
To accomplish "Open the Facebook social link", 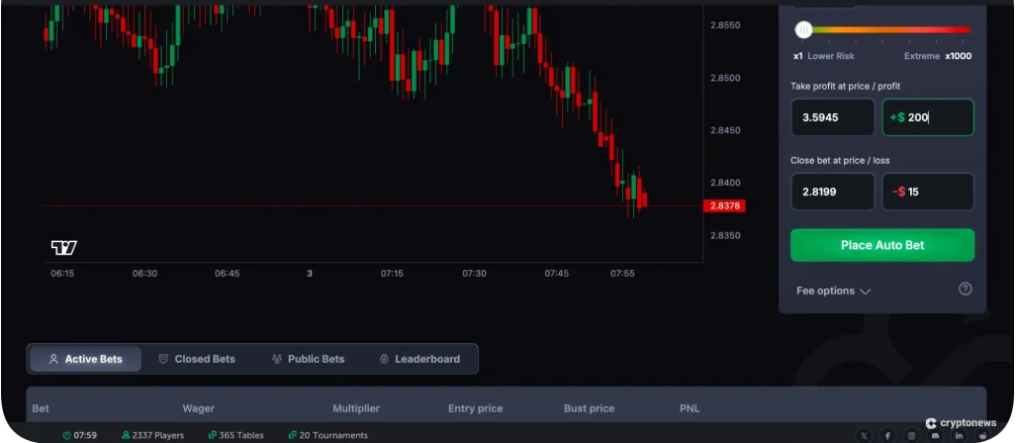I will click(888, 436).
